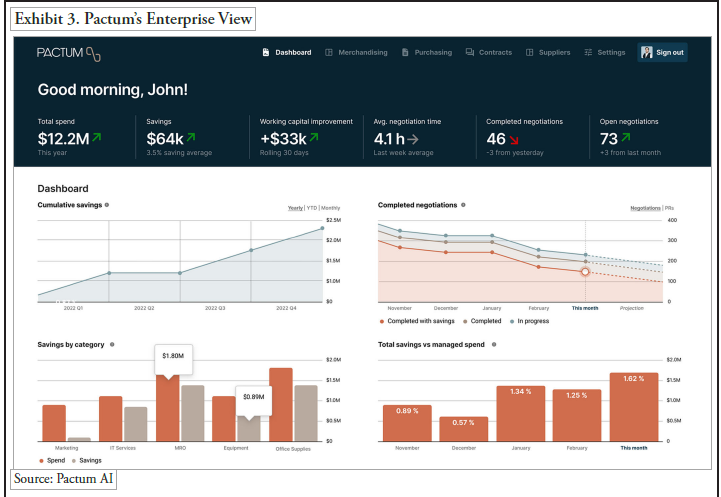Click the Suppliers table icon
This screenshot has height=497, width=721.
(x=529, y=52)
